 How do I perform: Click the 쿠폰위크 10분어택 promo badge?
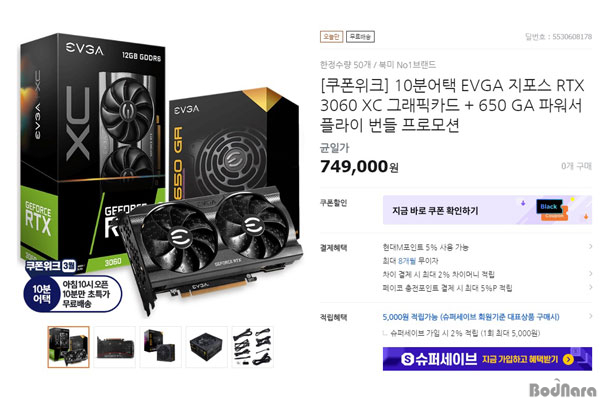click(72, 286)
